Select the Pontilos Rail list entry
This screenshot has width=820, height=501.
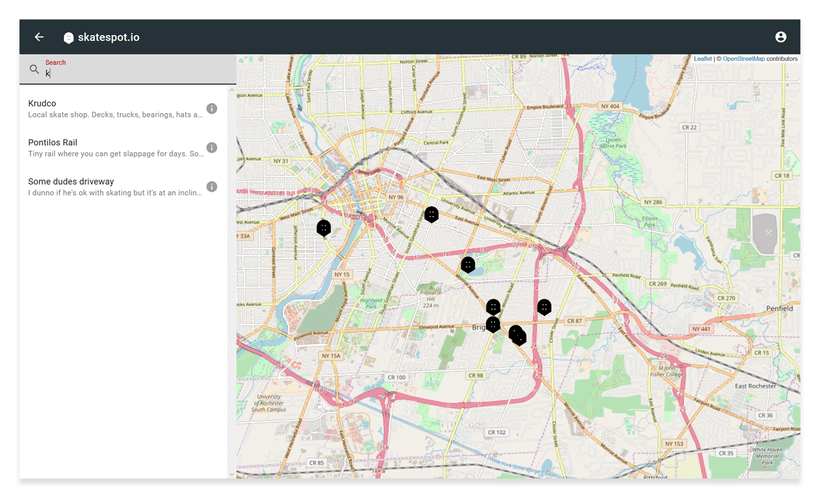[123, 148]
